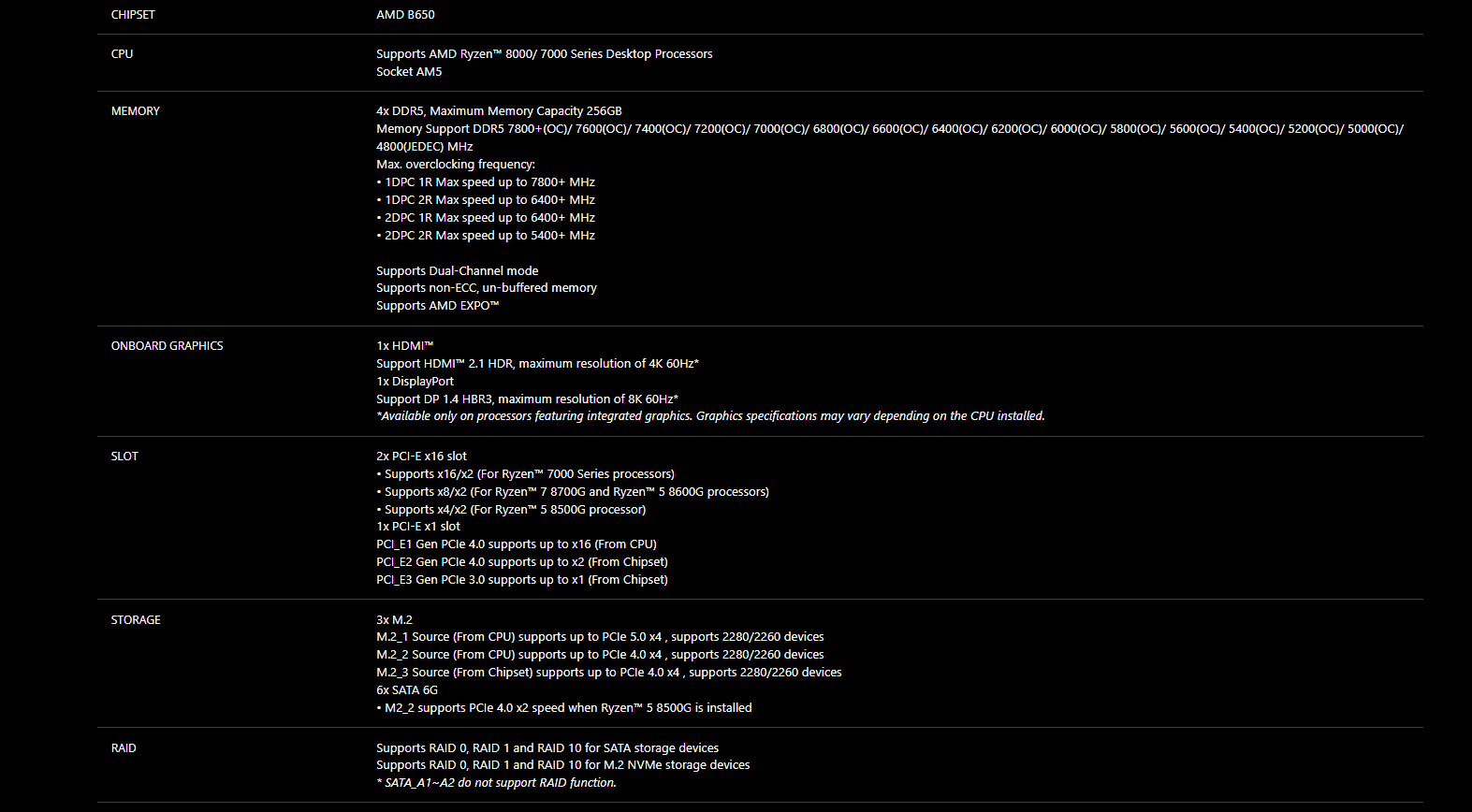Click the Support HDMI 2.1 HDR line
This screenshot has width=1472, height=812.
pos(537,364)
